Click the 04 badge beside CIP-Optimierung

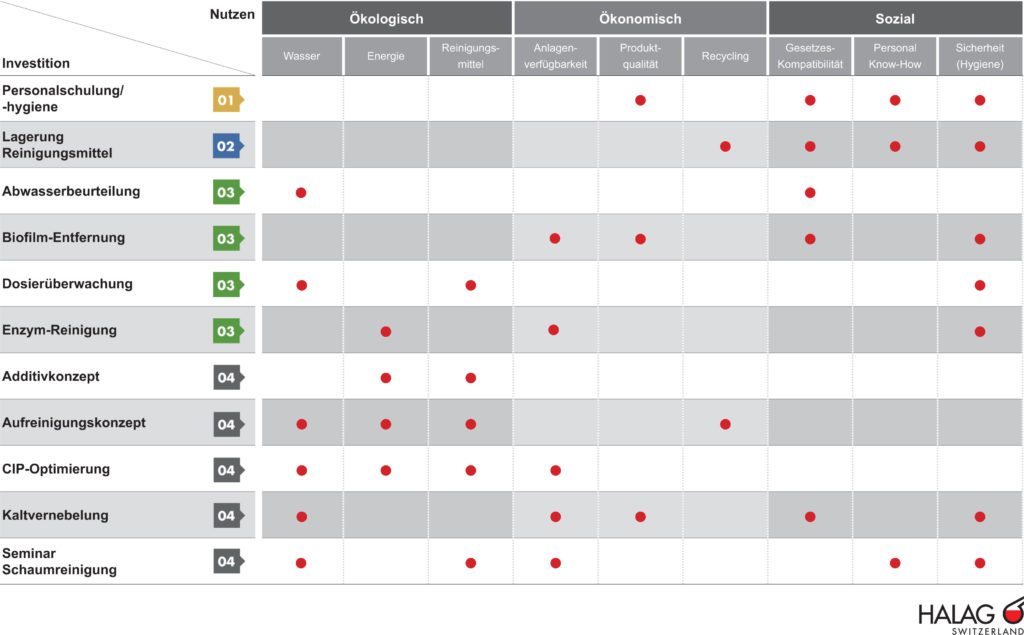point(227,470)
